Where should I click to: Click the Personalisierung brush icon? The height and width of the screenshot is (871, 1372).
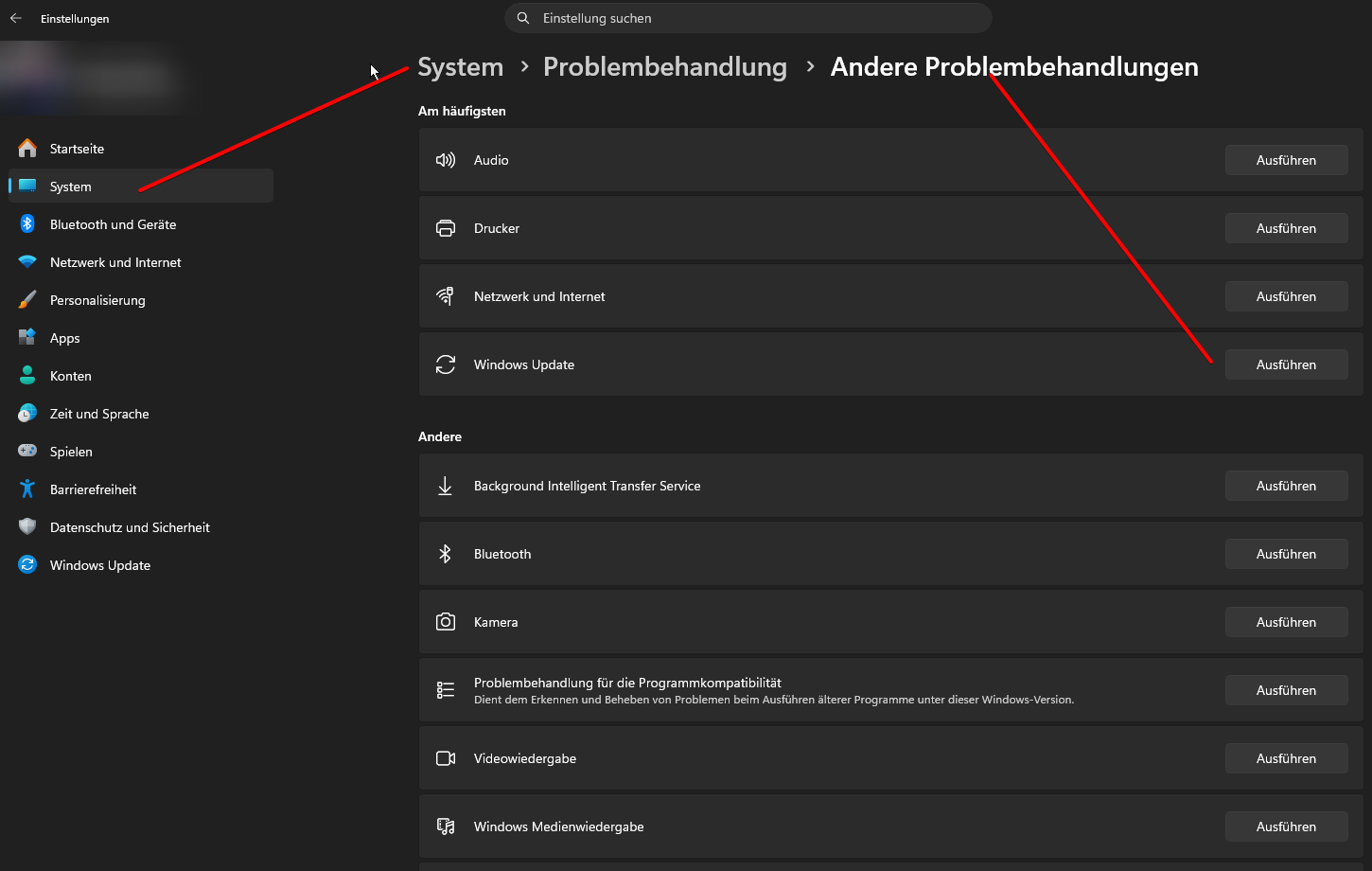tap(27, 300)
